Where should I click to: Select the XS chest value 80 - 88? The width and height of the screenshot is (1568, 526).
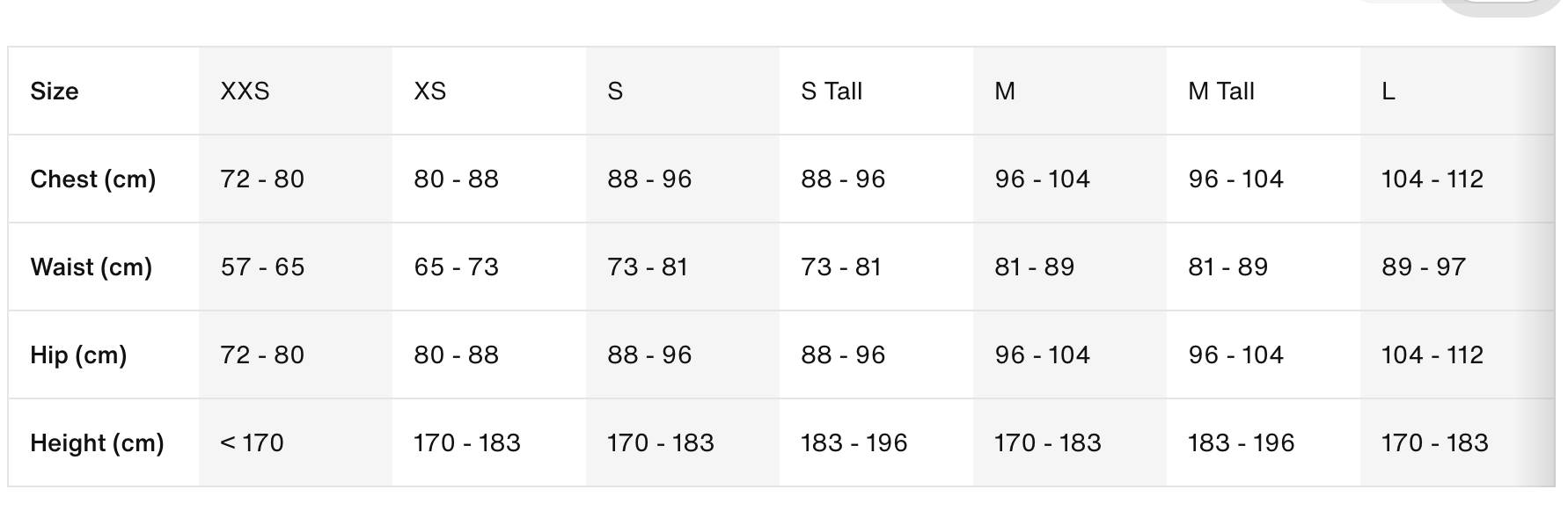(456, 179)
